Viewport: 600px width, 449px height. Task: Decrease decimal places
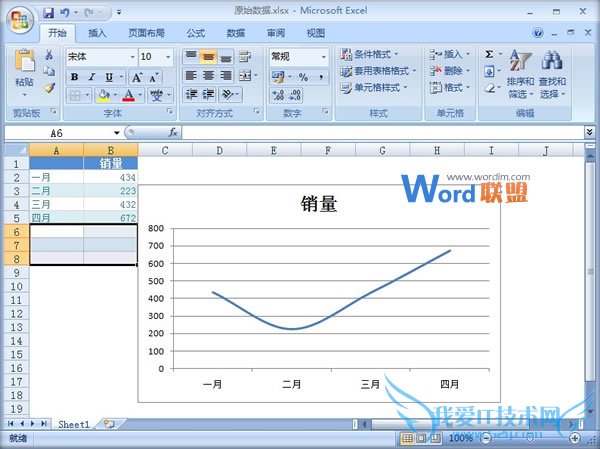[295, 95]
